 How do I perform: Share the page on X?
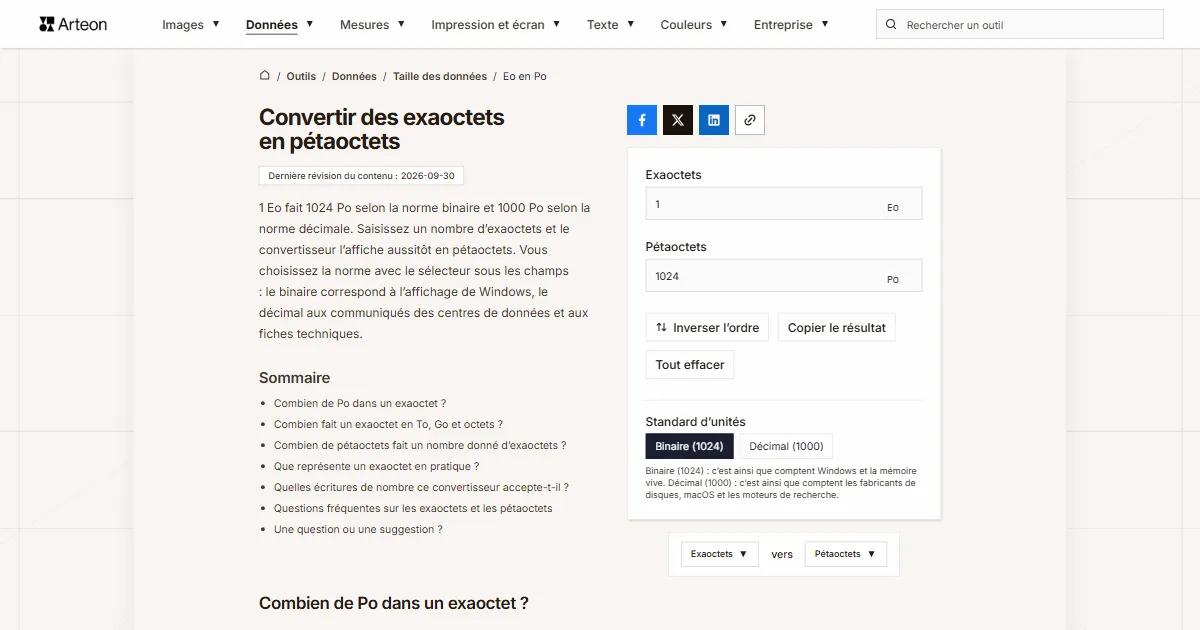(x=678, y=120)
